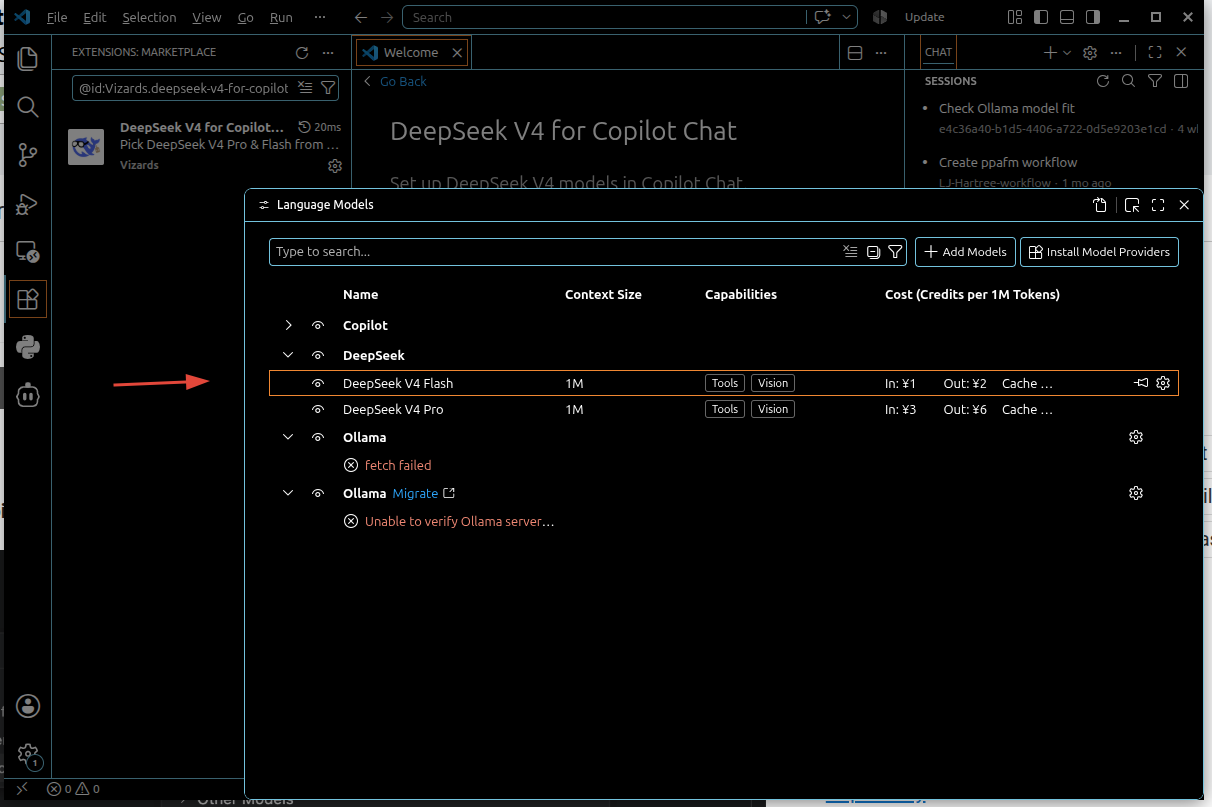Viewport: 1212px width, 807px height.
Task: Open chat settings gear
Action: point(1091,53)
